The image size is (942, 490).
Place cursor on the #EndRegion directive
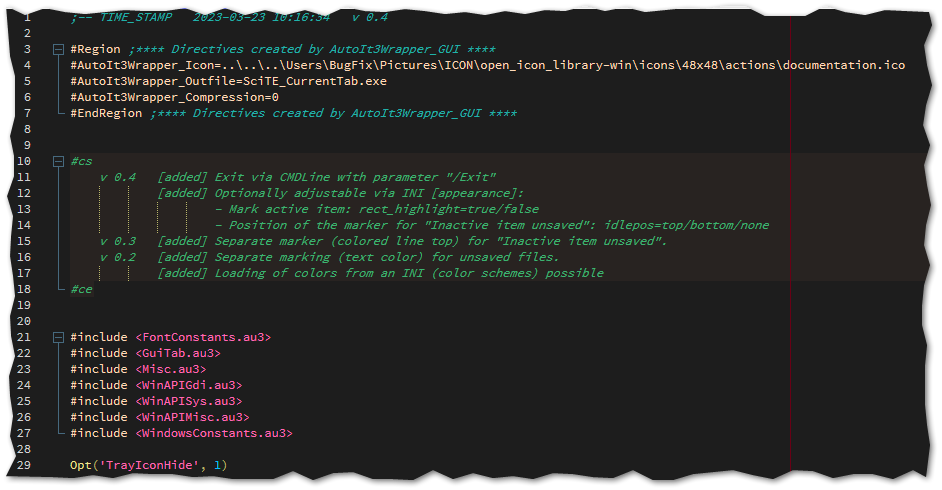106,113
